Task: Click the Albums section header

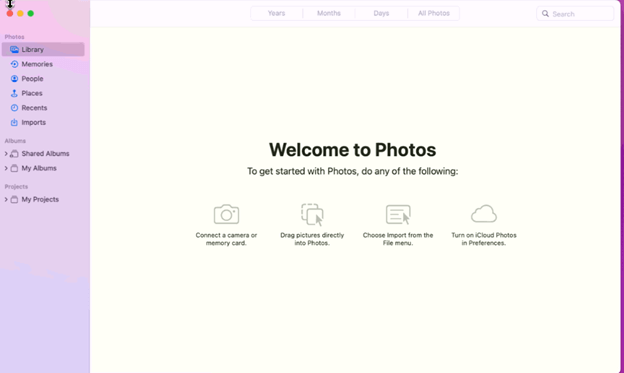Action: click(x=15, y=141)
